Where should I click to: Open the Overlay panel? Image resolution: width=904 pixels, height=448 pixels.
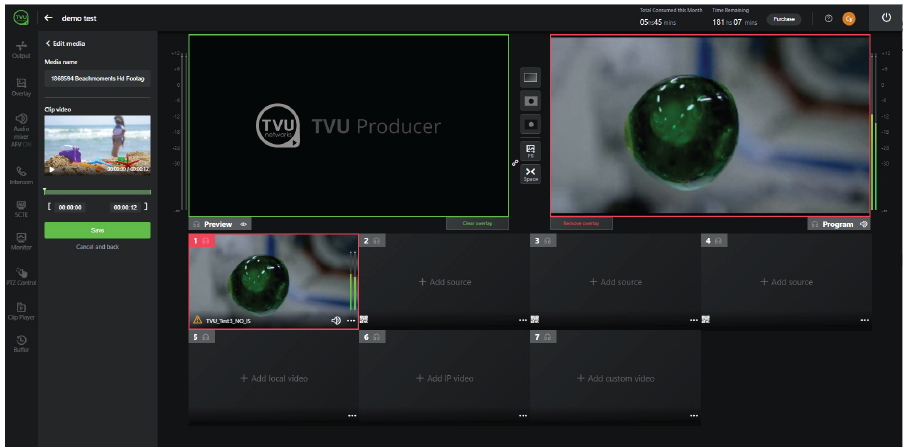point(21,87)
